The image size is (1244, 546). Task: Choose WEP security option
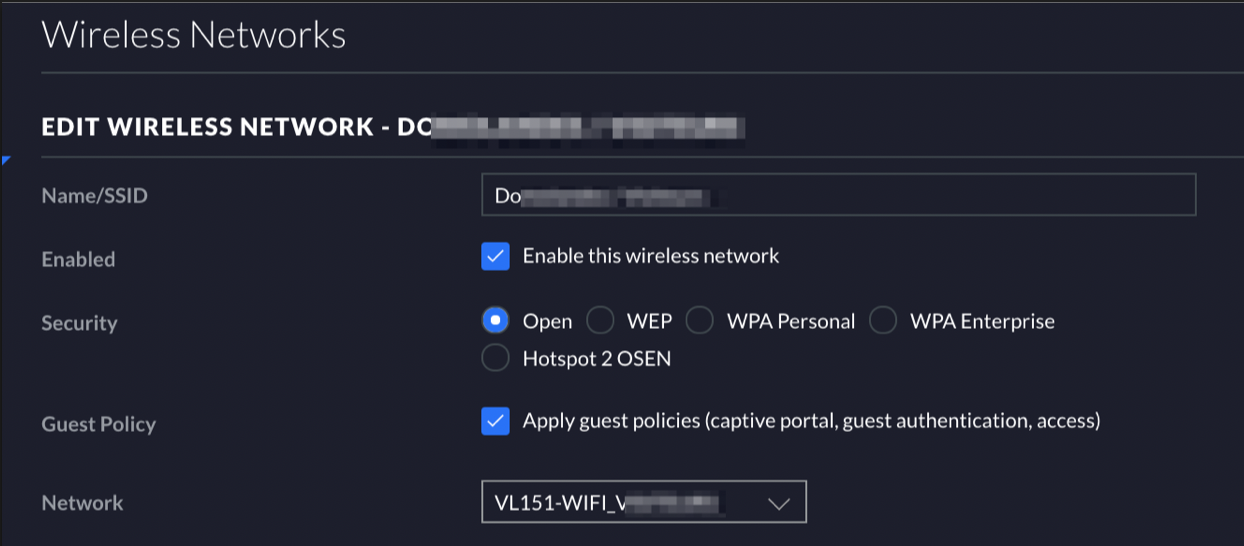(x=600, y=321)
